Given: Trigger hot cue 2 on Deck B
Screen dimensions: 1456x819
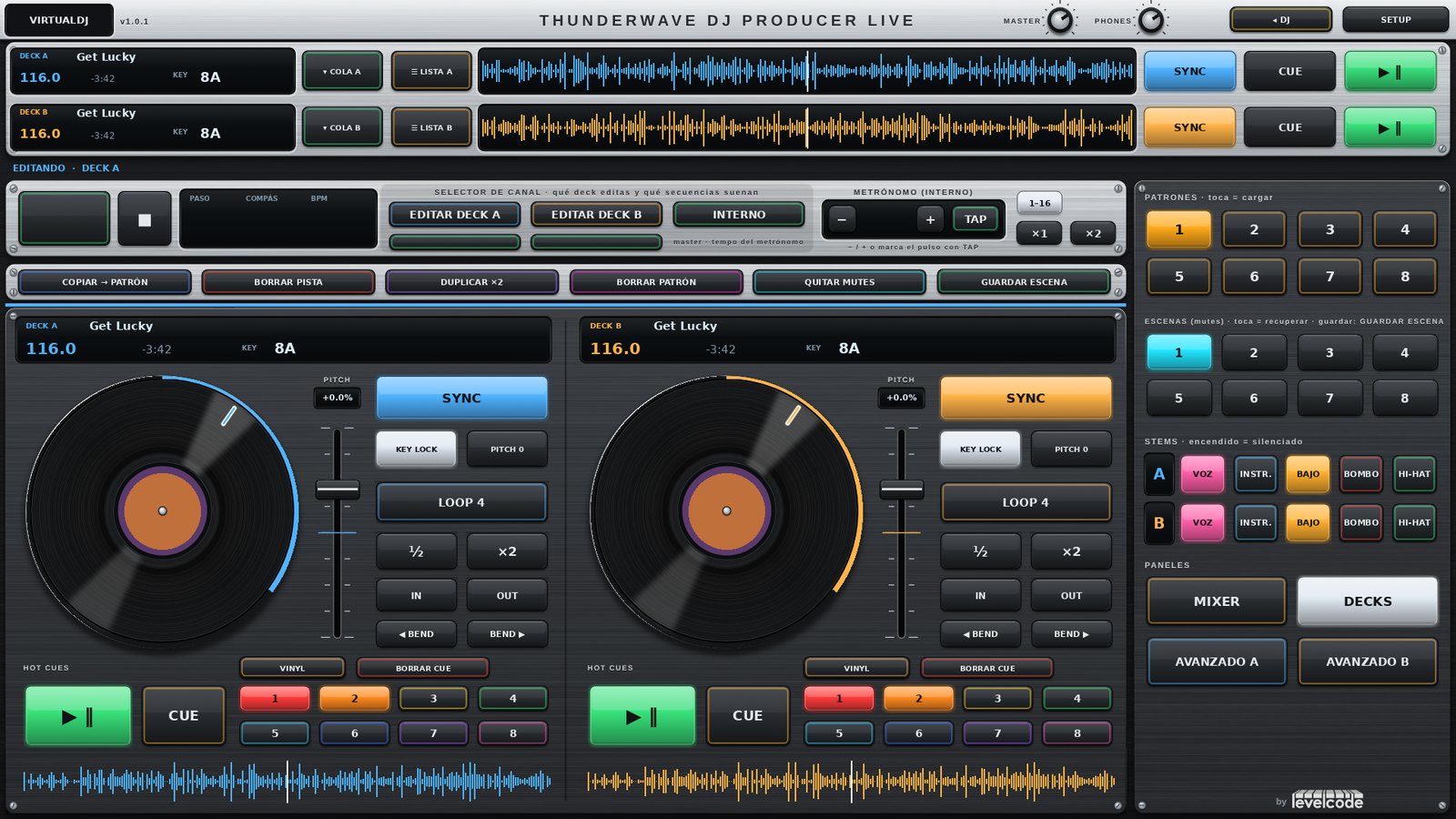Looking at the screenshot, I should (x=919, y=699).
